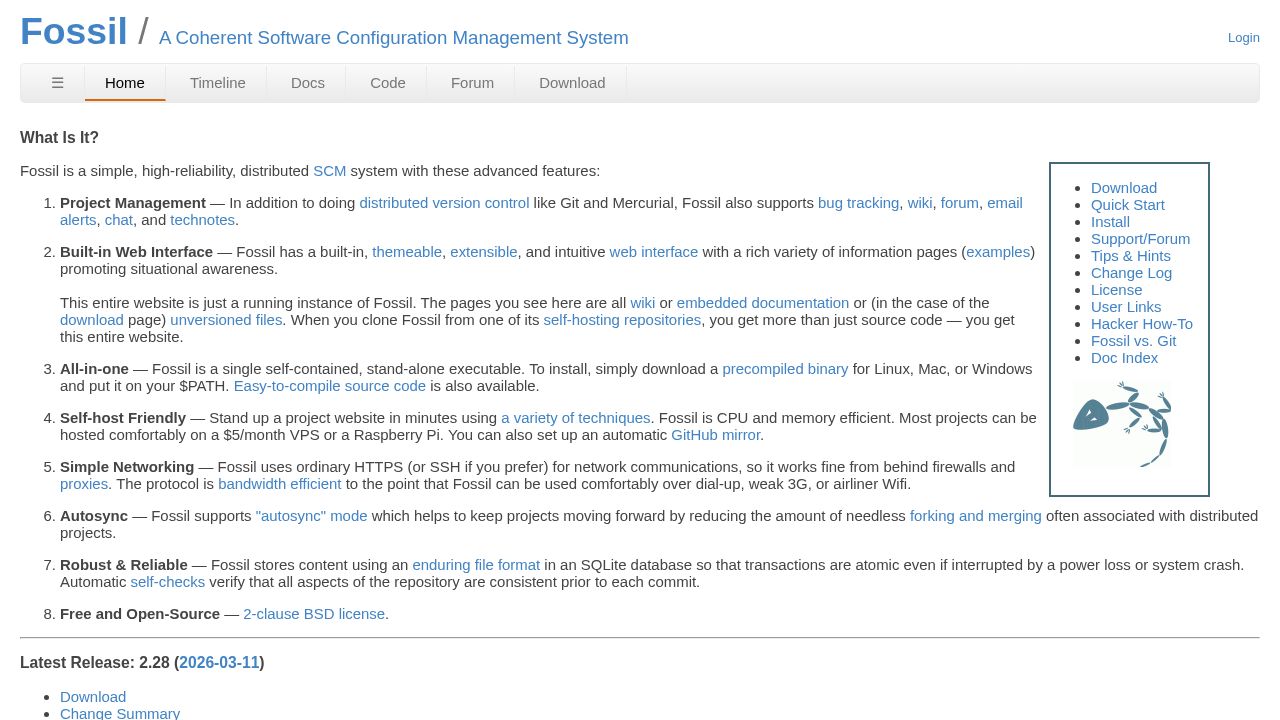Click the 'unversioned files' link

226,320
